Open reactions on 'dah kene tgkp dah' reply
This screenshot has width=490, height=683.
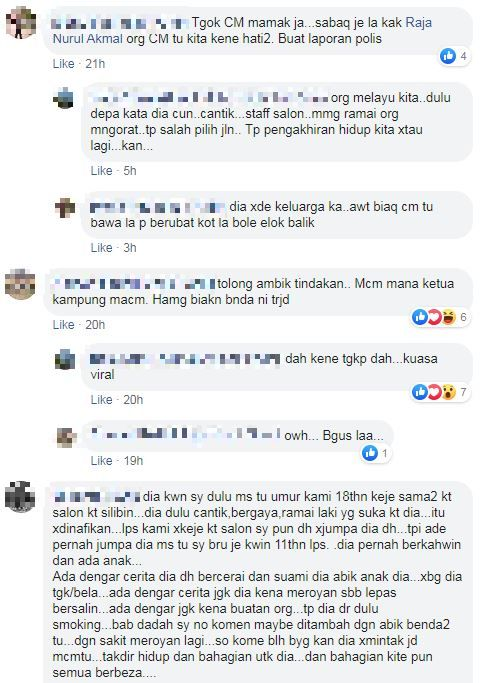coord(440,392)
